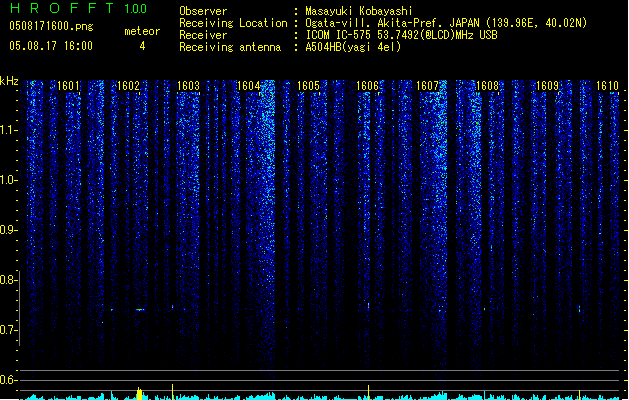Click the 1609 time marker
This screenshot has height=400, width=629.
548,86
